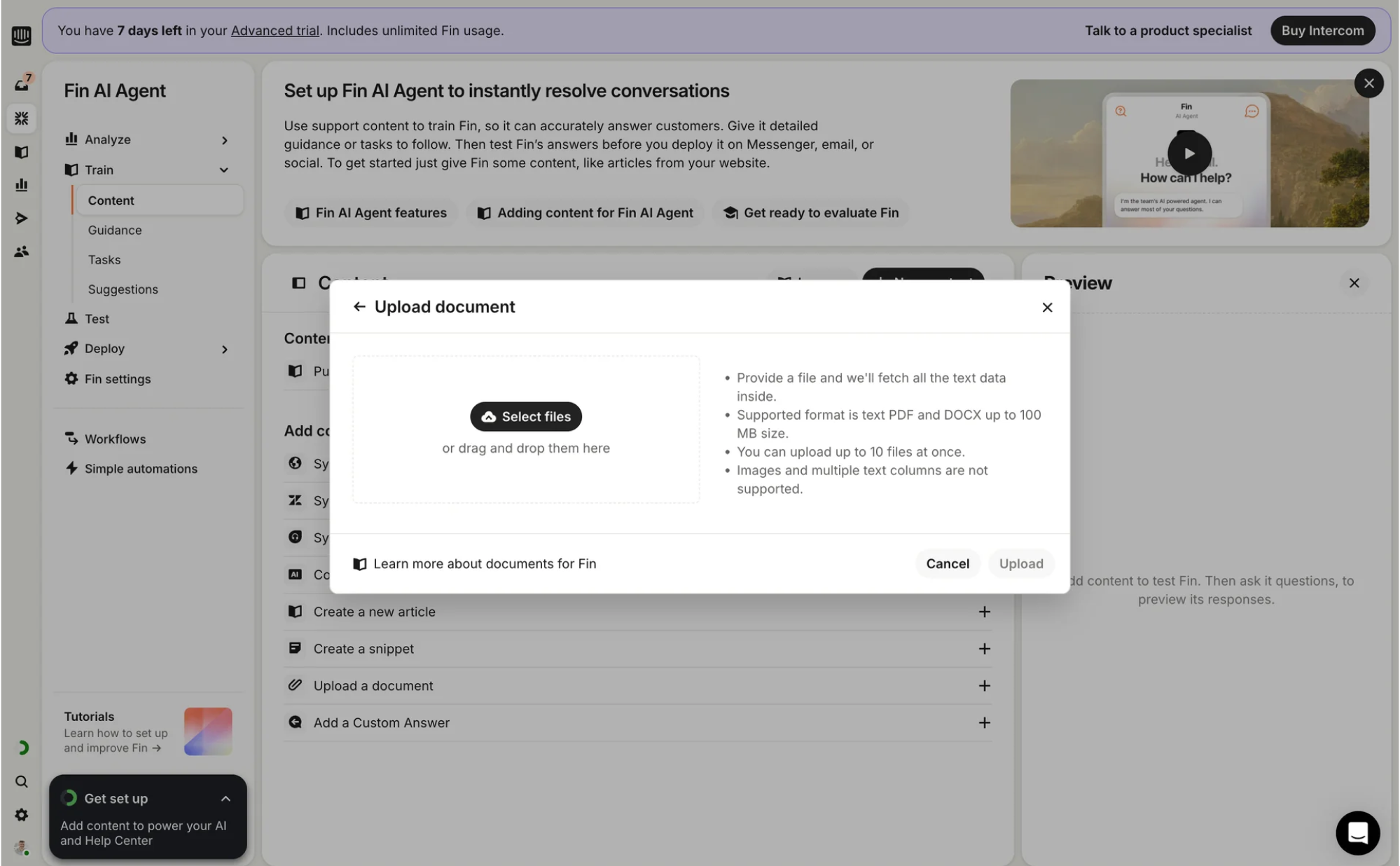Collapse the Get set up panel
This screenshot has width=1400, height=866.
tap(226, 798)
